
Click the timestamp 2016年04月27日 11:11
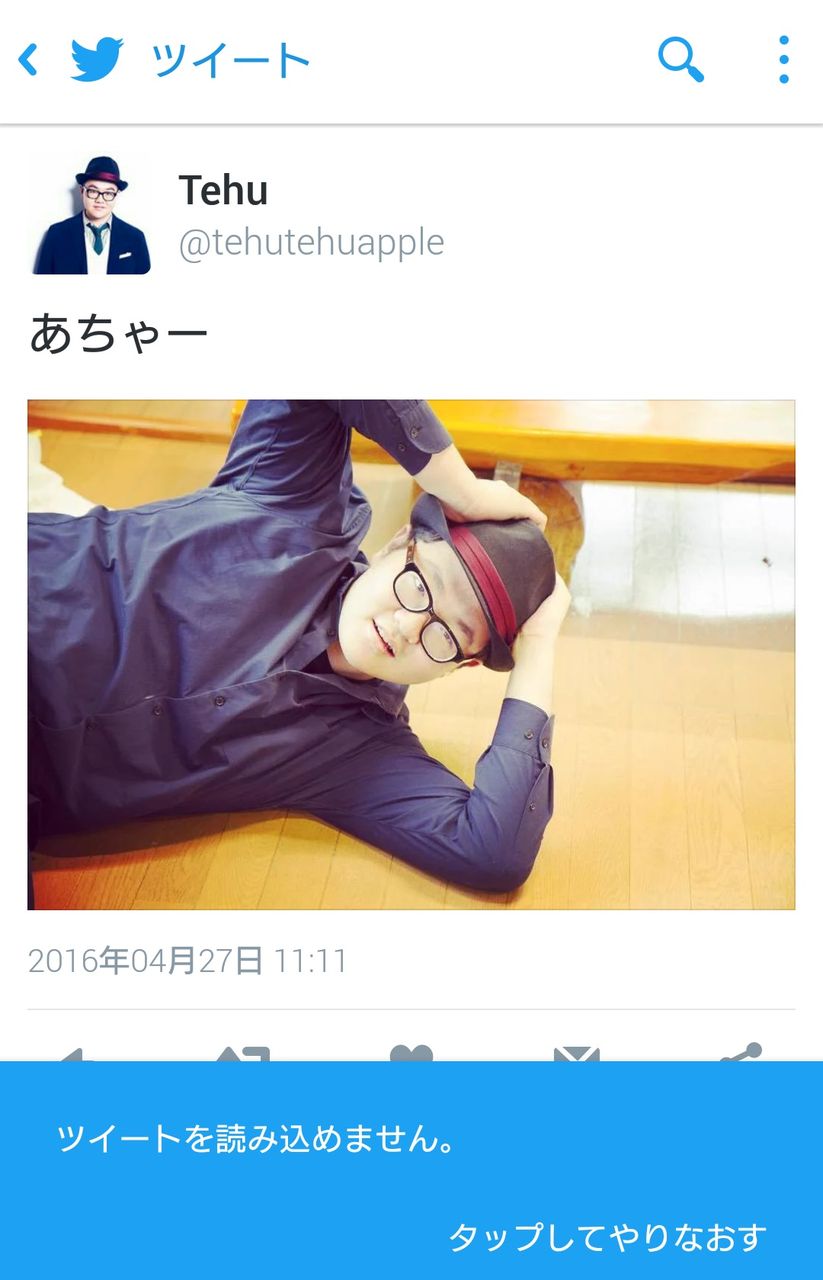(187, 961)
